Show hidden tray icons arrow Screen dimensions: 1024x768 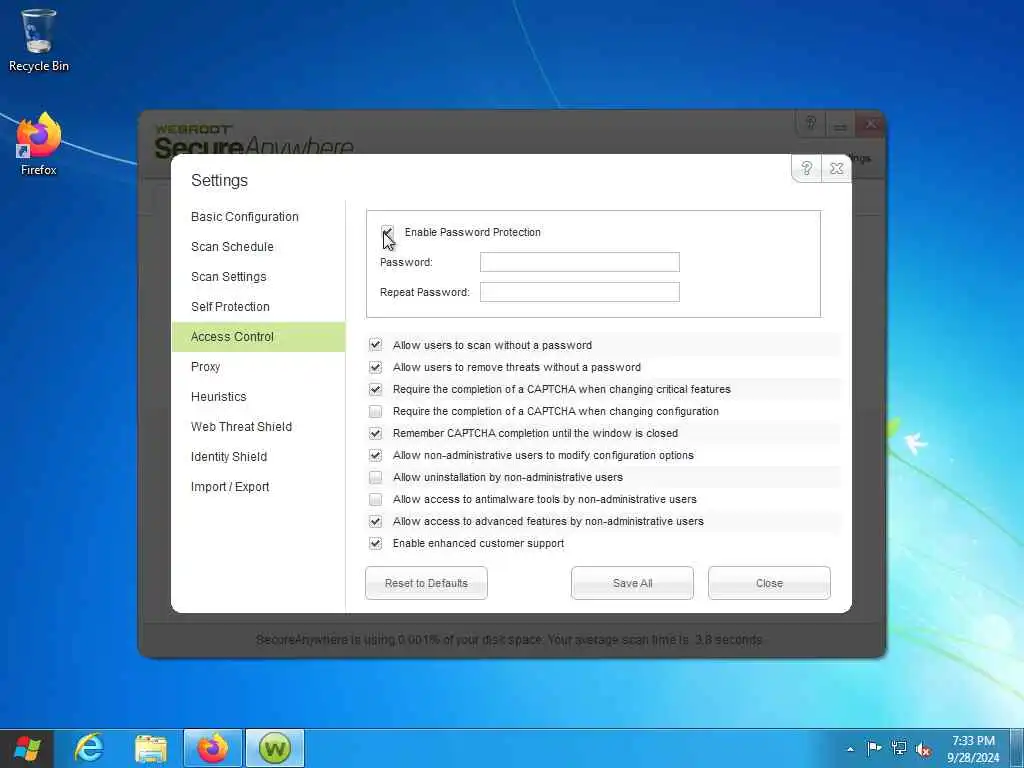coord(850,749)
